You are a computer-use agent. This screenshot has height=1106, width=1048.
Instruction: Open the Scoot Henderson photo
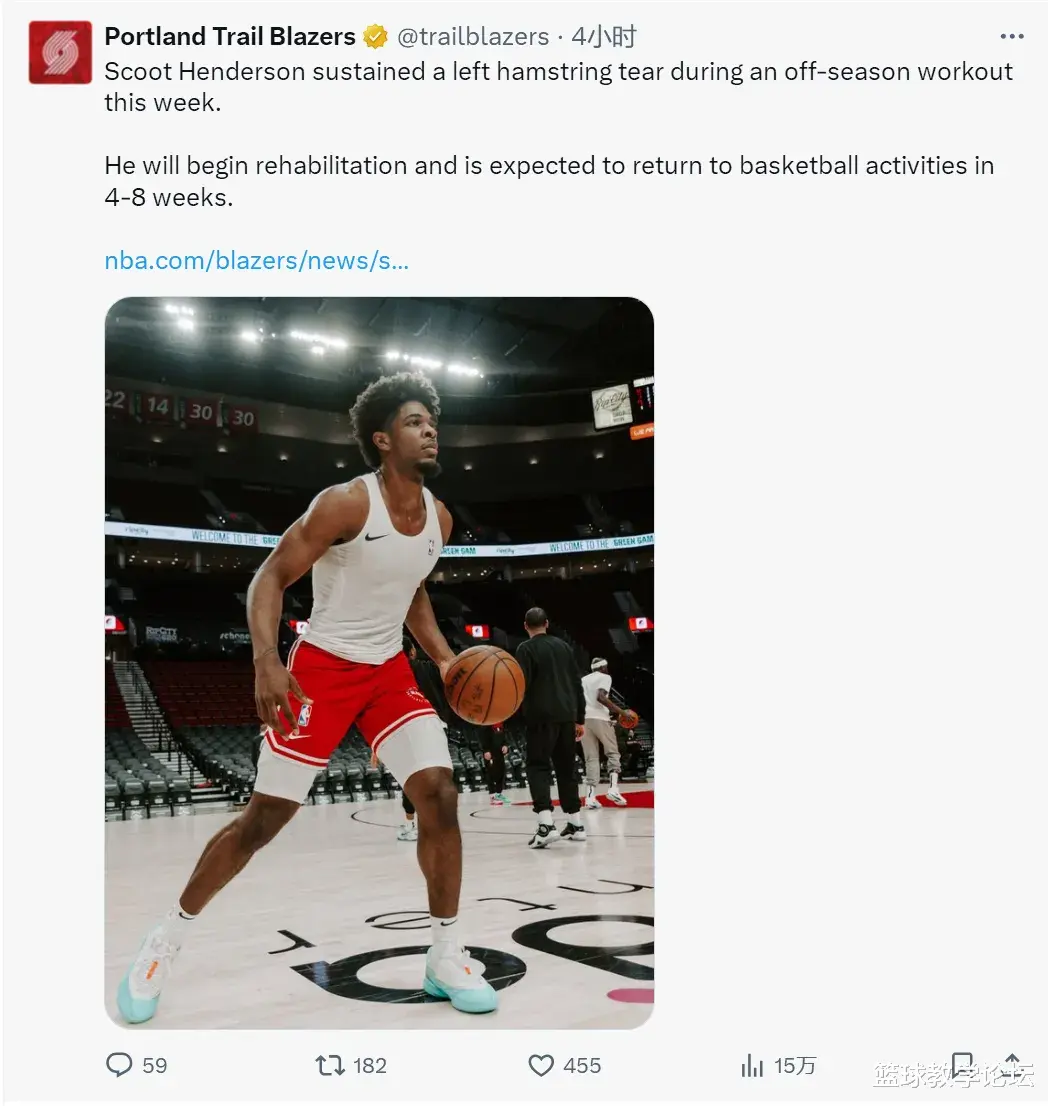[379, 662]
